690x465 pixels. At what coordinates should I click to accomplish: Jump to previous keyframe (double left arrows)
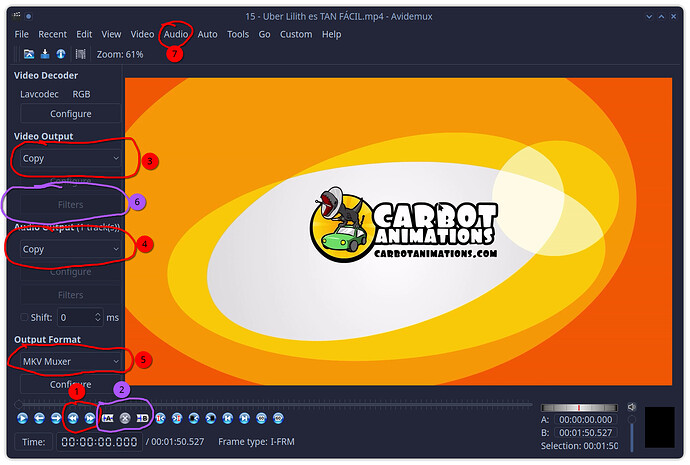coord(73,418)
